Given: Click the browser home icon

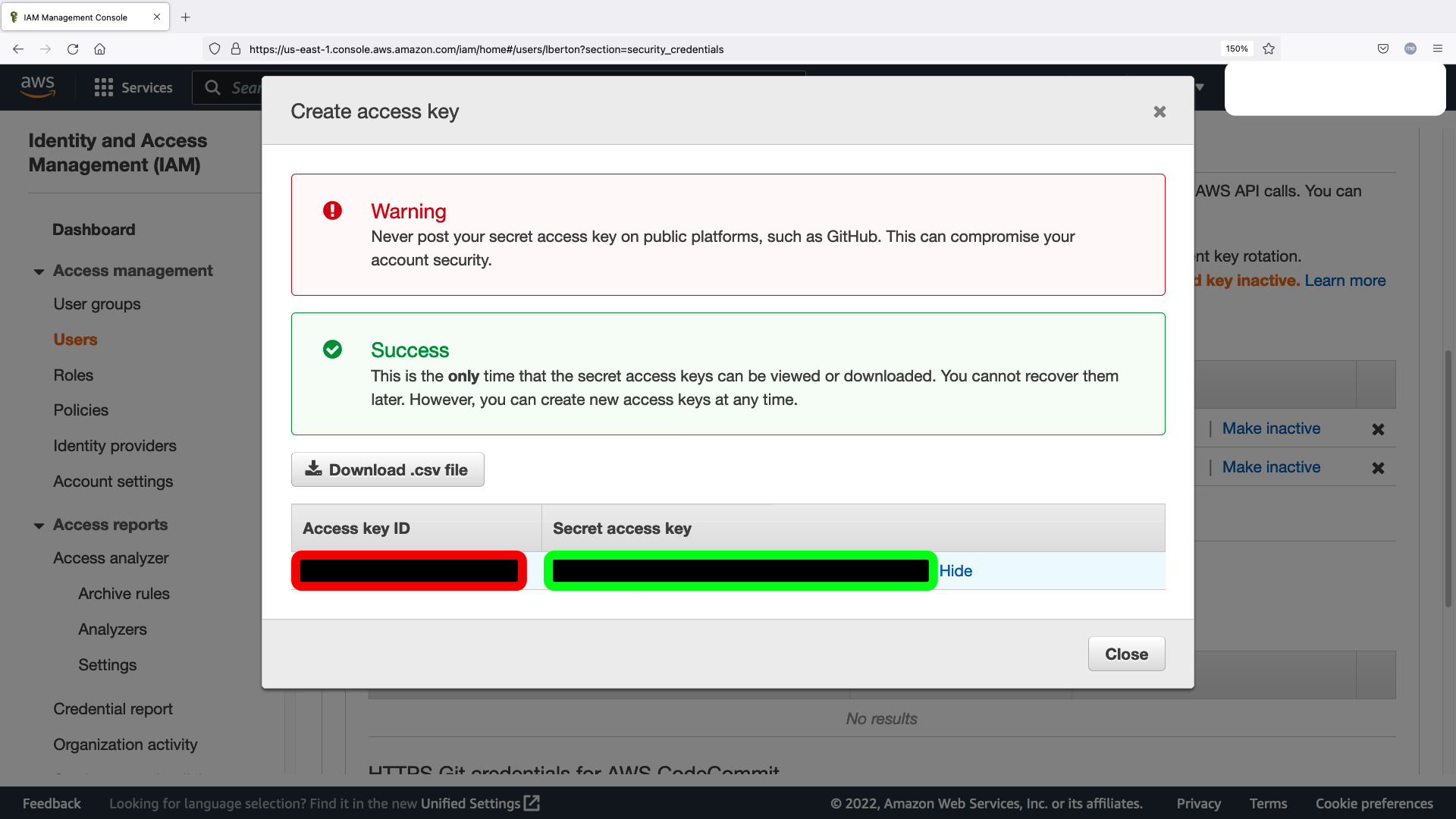Looking at the screenshot, I should (x=99, y=49).
